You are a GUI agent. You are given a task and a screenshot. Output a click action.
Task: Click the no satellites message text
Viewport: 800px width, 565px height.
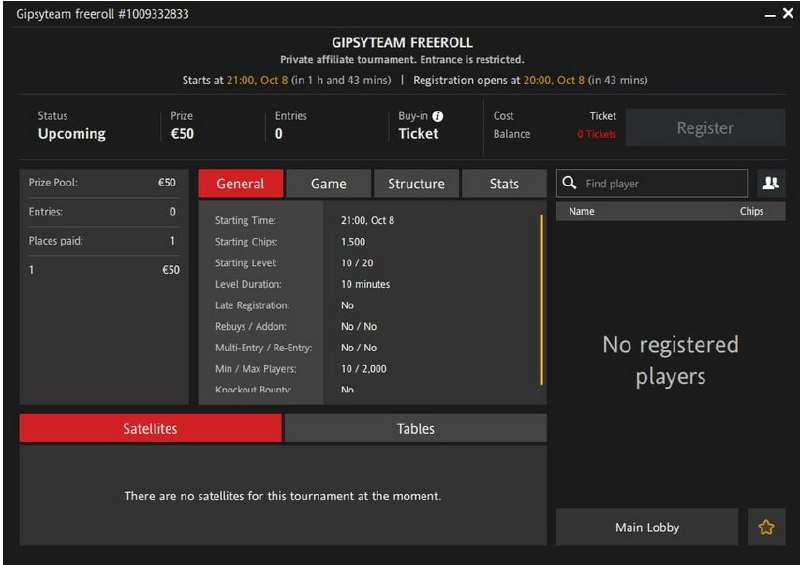pos(283,496)
